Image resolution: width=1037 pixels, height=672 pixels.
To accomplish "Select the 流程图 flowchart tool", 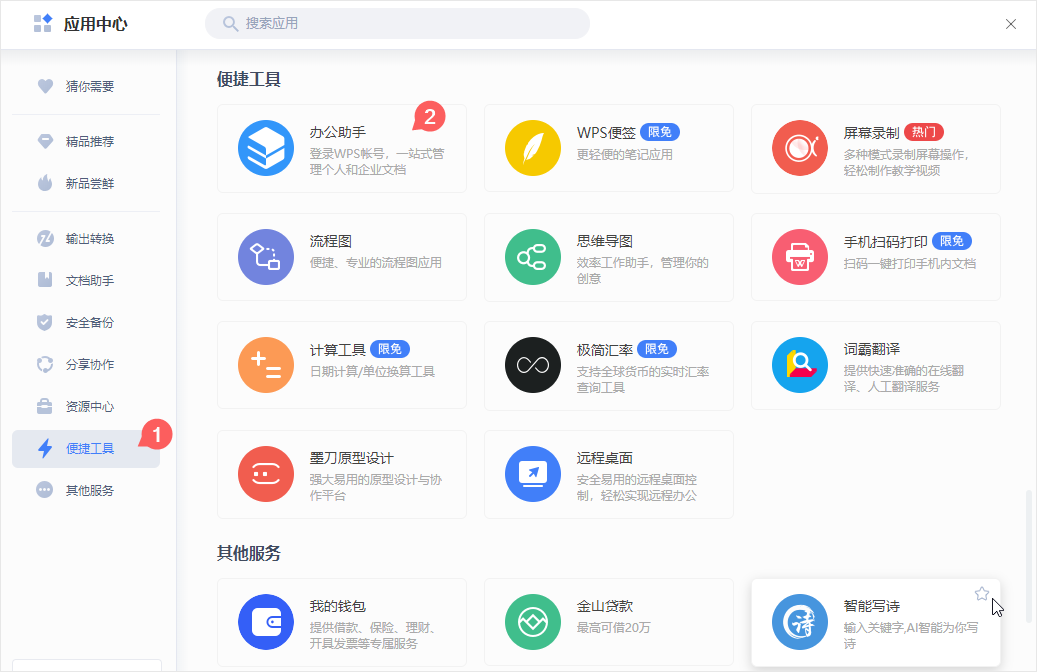I will click(x=265, y=256).
